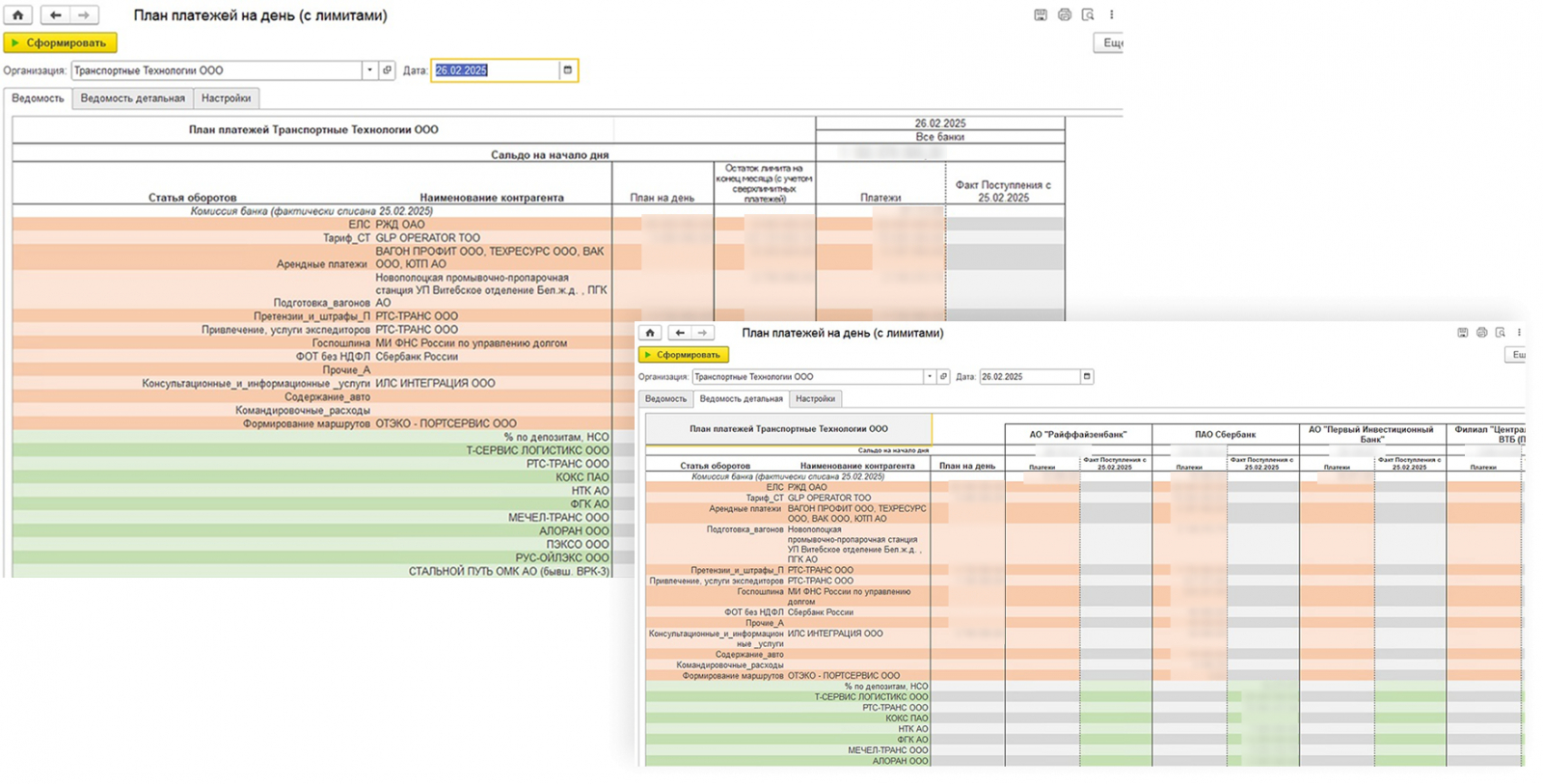
Task: Click the print icon in the back window
Action: 1064,15
